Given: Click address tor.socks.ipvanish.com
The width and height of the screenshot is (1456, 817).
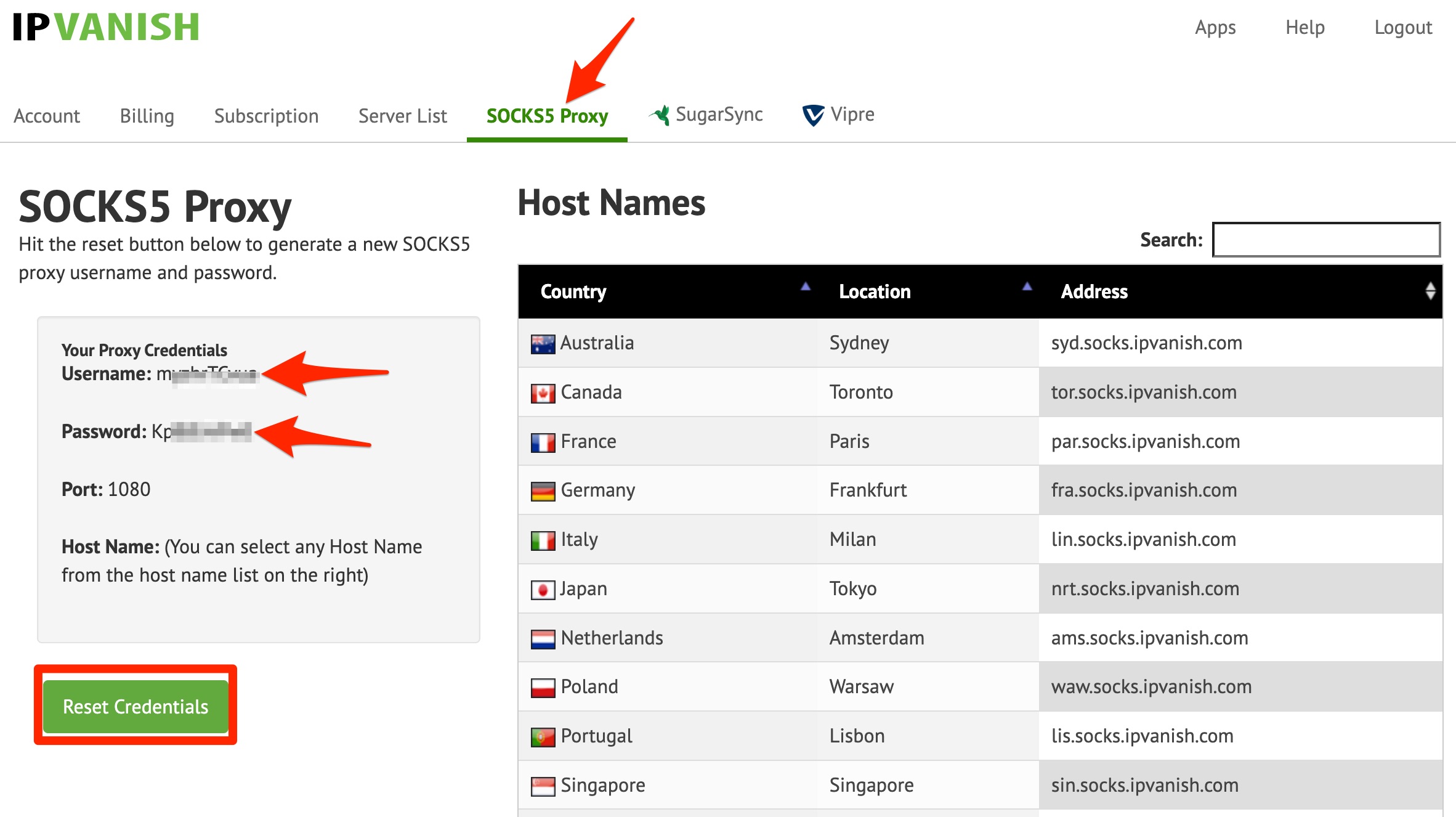Looking at the screenshot, I should pyautogui.click(x=1144, y=392).
